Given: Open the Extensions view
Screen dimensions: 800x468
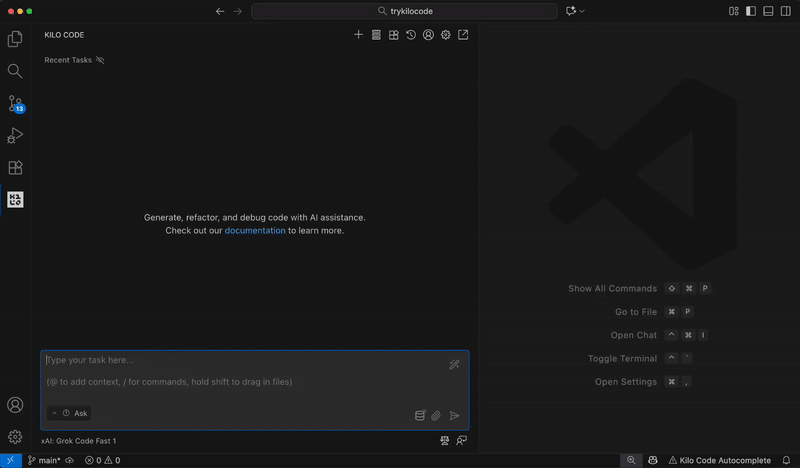Looking at the screenshot, I should tap(15, 167).
